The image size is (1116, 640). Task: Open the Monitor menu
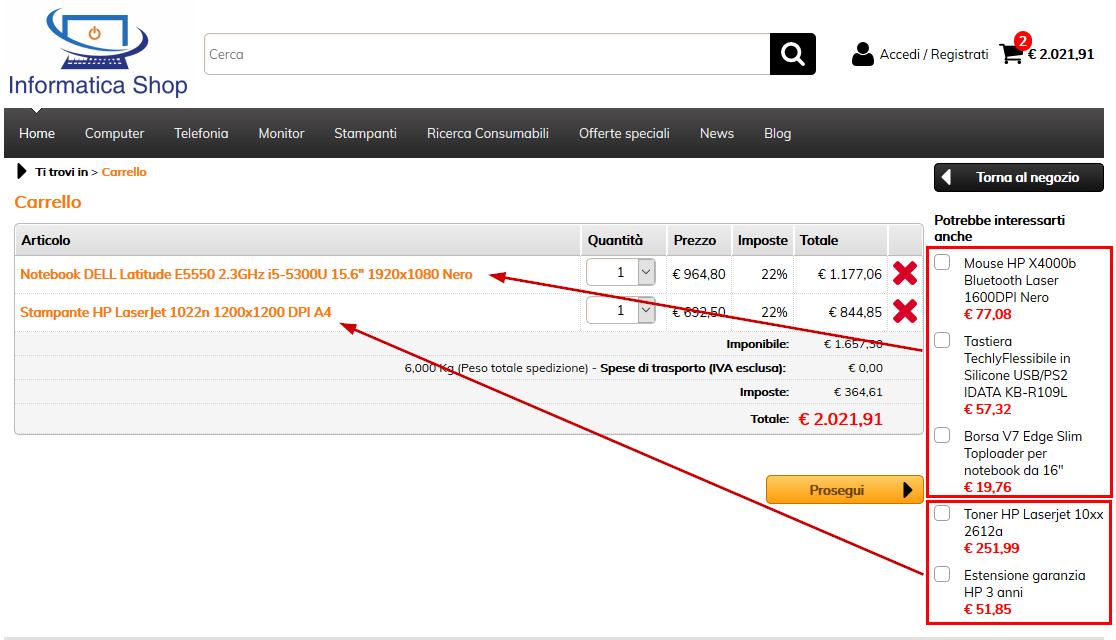[281, 133]
